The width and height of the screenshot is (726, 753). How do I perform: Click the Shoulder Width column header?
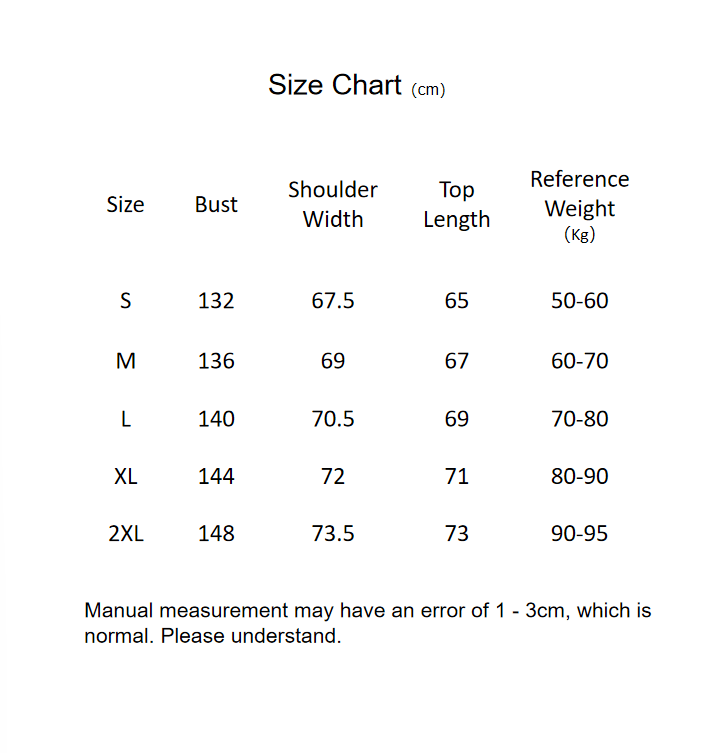click(333, 205)
